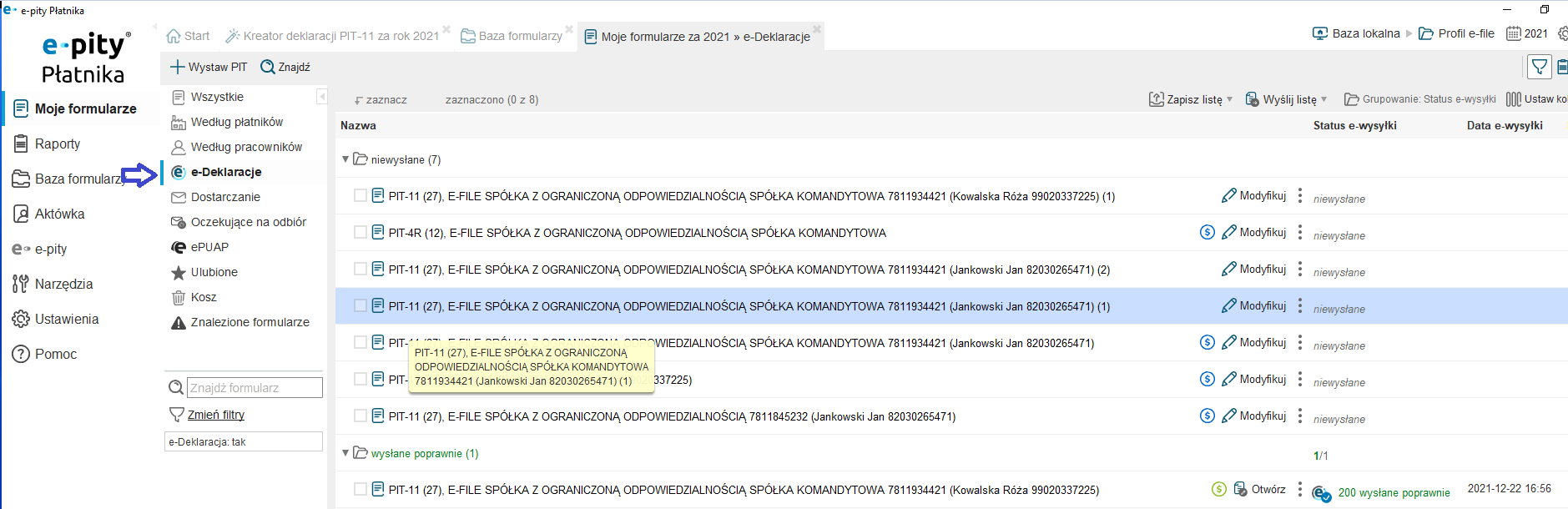The height and width of the screenshot is (509, 1568).
Task: Click zaznacz above the list
Action: tap(381, 99)
